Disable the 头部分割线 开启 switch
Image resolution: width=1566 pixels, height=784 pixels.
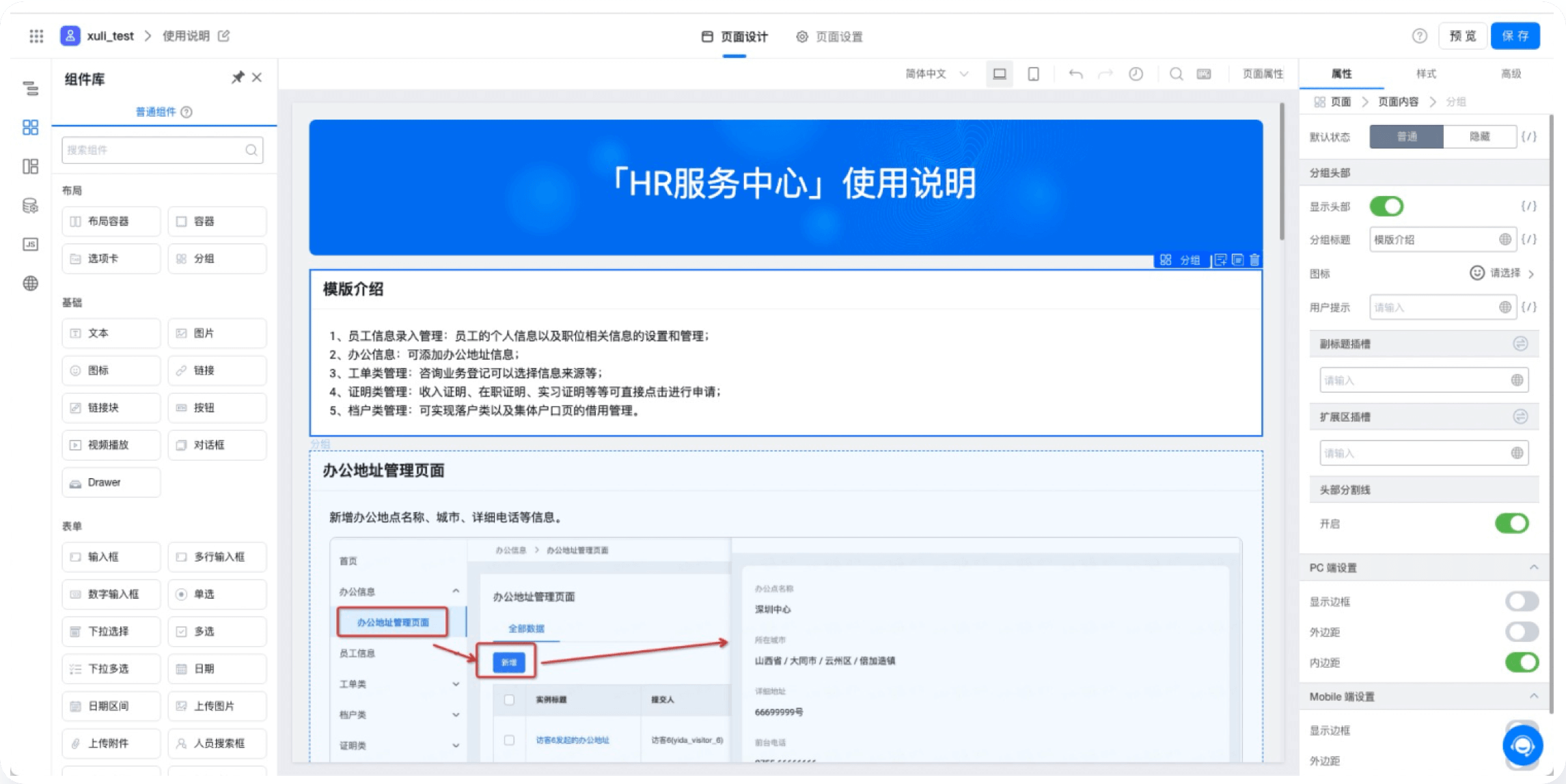[x=1511, y=524]
